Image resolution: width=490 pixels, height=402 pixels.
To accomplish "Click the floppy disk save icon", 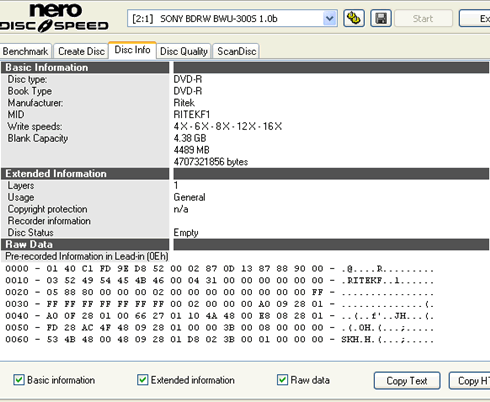I will coord(381,18).
